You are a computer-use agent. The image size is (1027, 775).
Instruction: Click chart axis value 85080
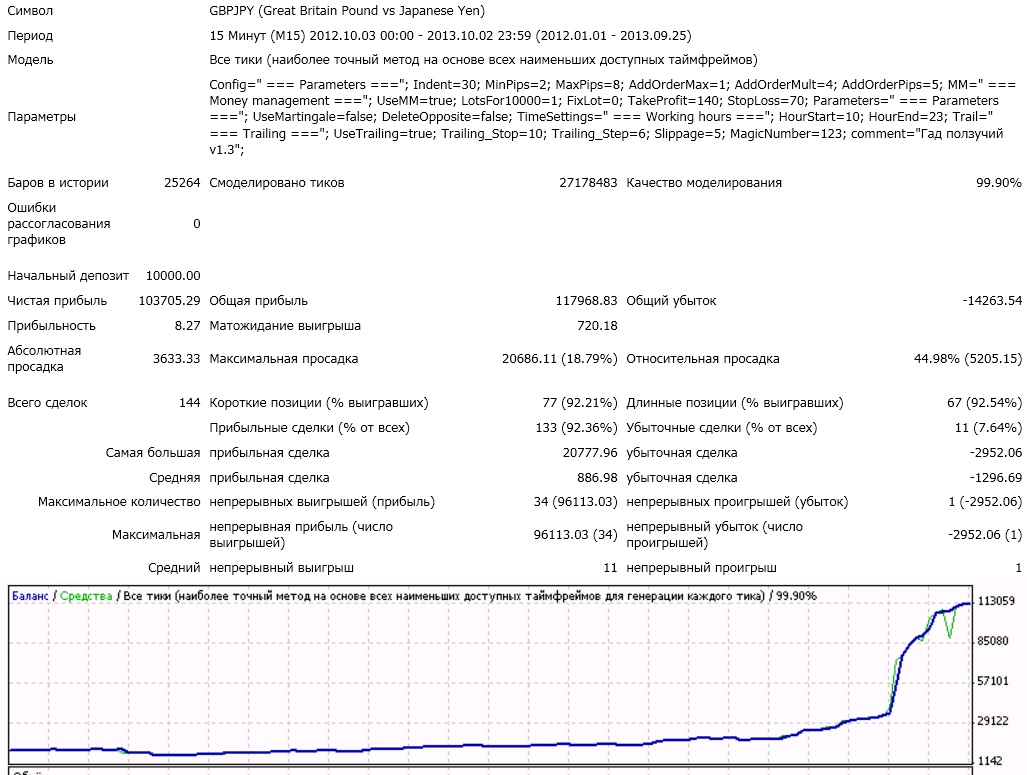[993, 641]
